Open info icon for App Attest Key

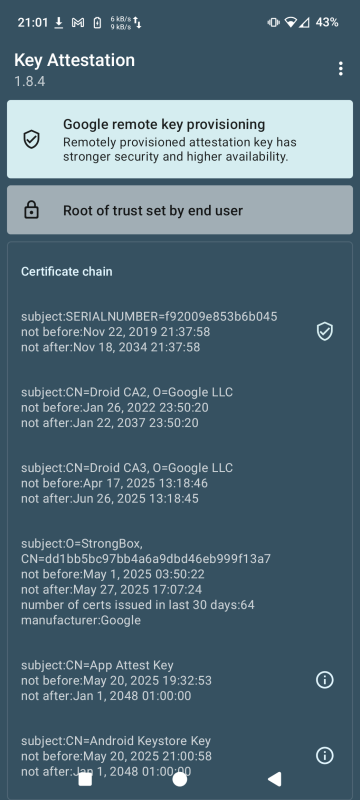coord(325,680)
